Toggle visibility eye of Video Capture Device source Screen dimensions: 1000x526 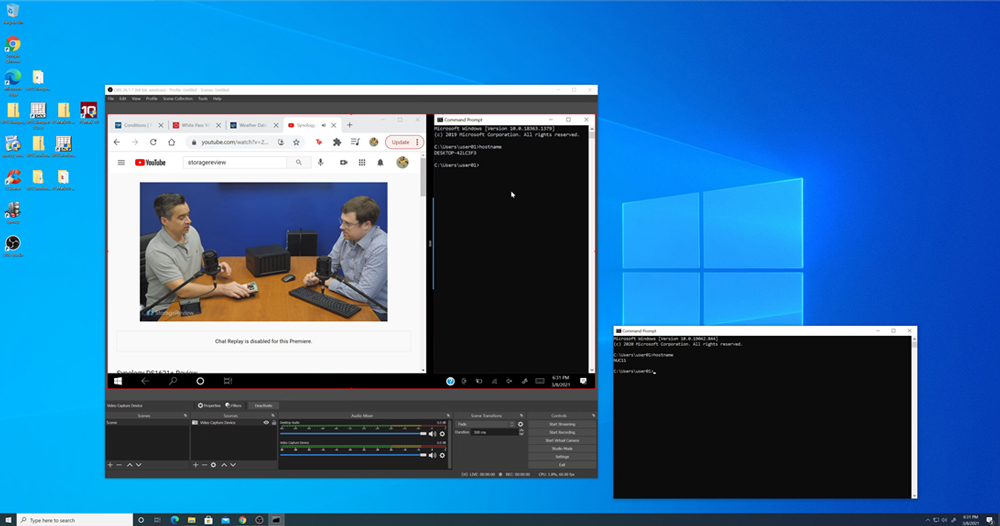(266, 423)
